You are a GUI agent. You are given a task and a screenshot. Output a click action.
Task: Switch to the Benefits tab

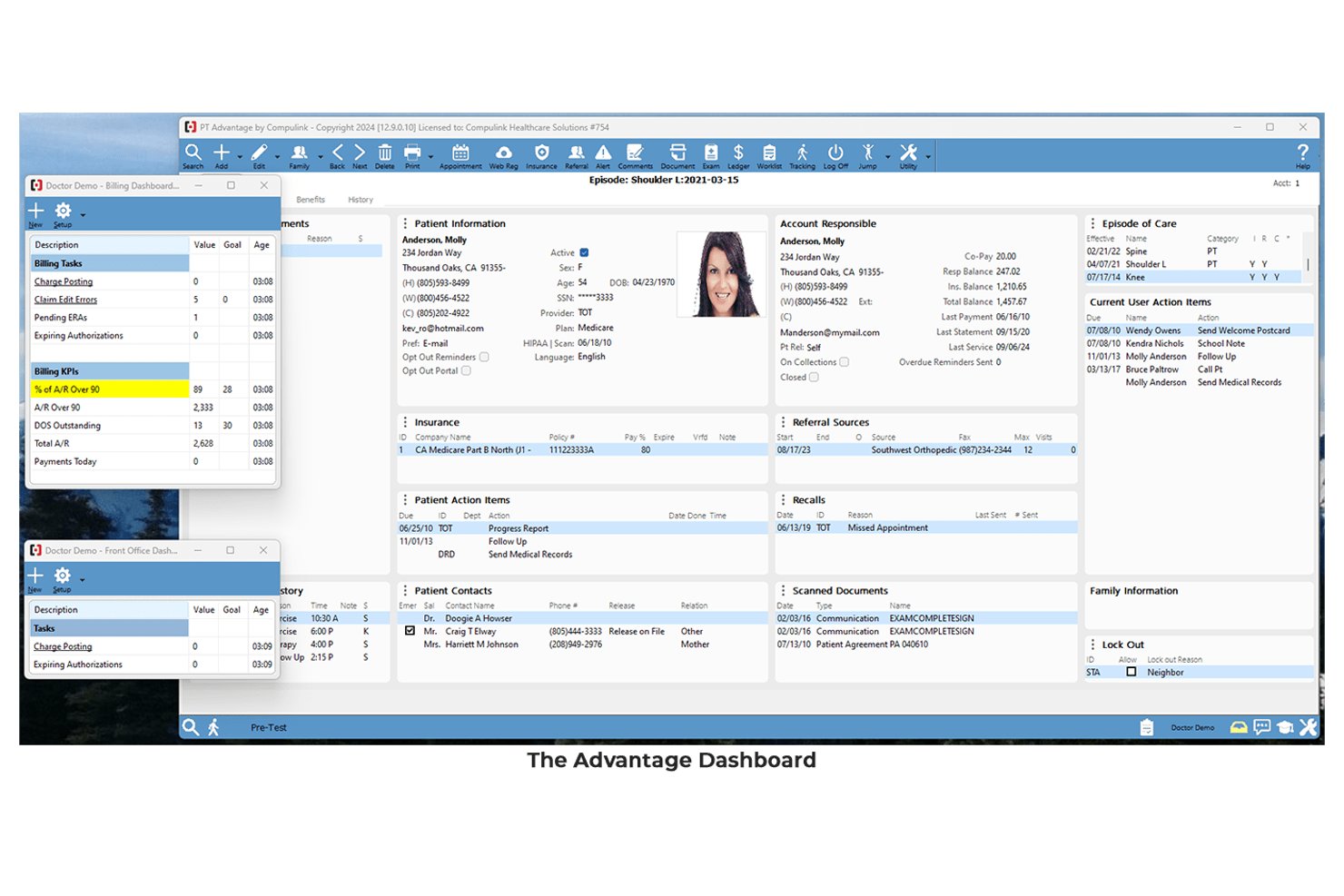(311, 200)
